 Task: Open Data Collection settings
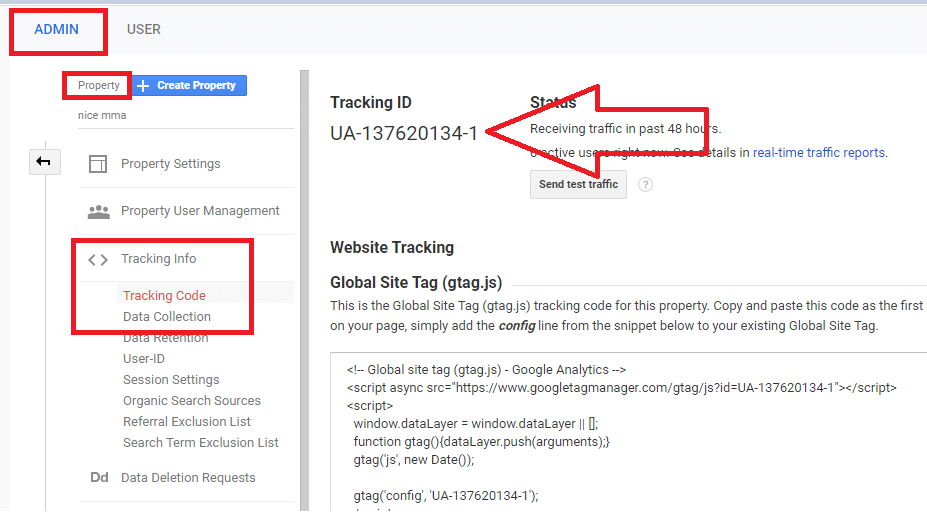pos(167,317)
